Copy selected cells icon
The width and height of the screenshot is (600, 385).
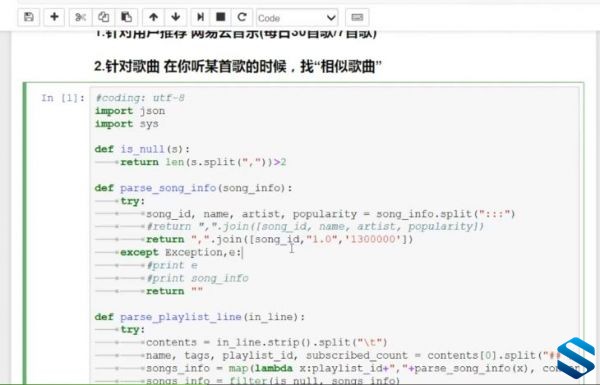tap(103, 18)
